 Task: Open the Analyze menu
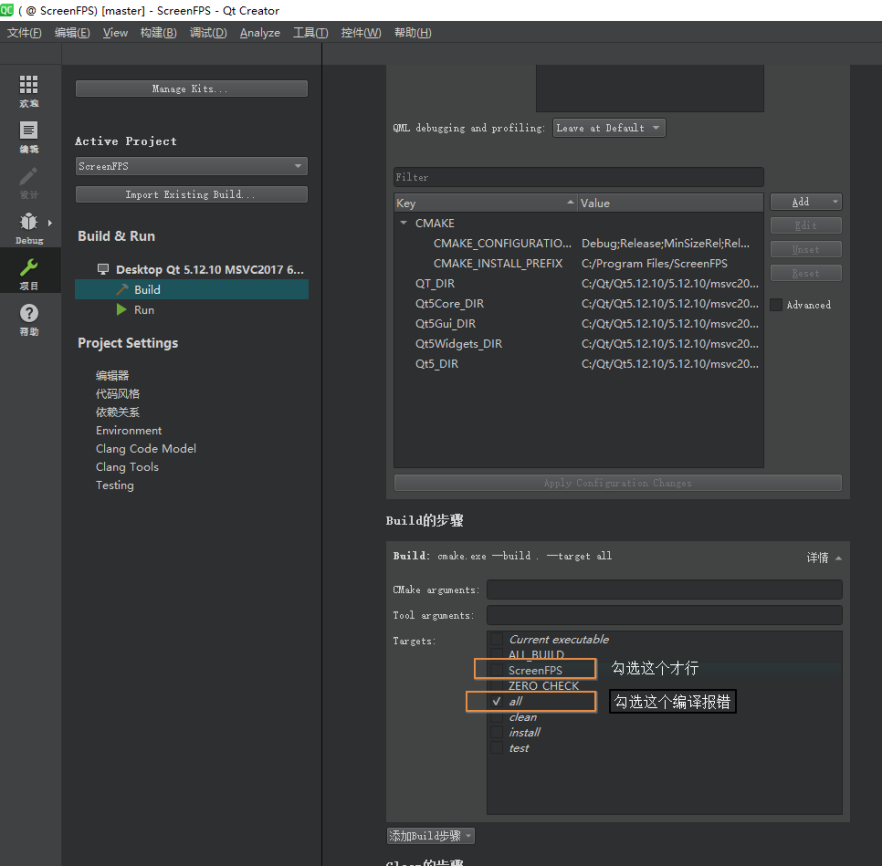point(259,32)
